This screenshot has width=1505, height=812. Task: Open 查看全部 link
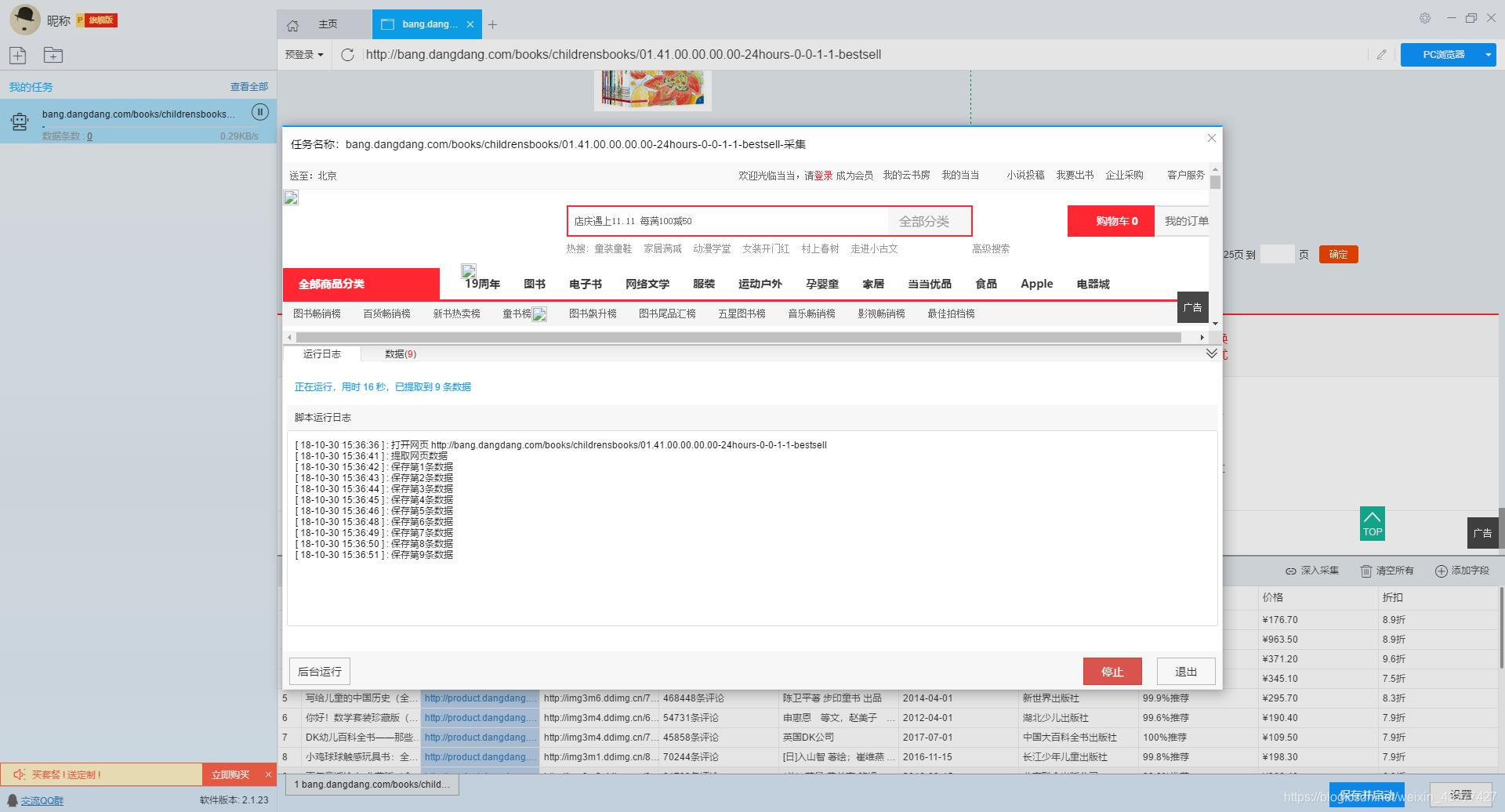click(x=249, y=87)
